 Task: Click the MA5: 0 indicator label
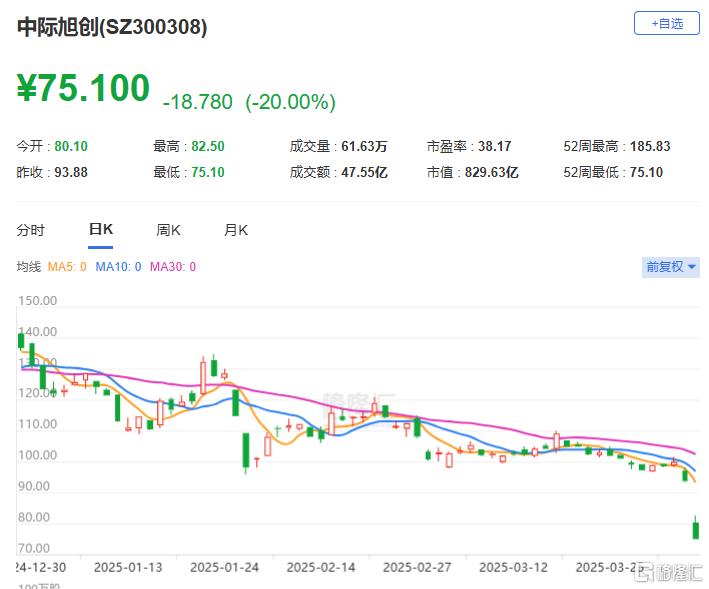[67, 267]
